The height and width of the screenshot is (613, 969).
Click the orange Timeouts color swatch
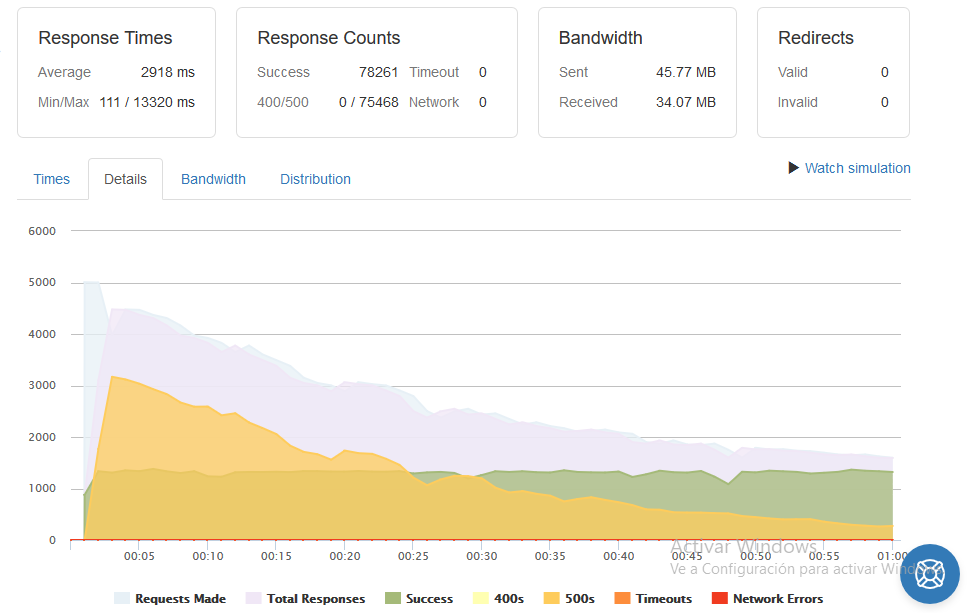(x=622, y=598)
